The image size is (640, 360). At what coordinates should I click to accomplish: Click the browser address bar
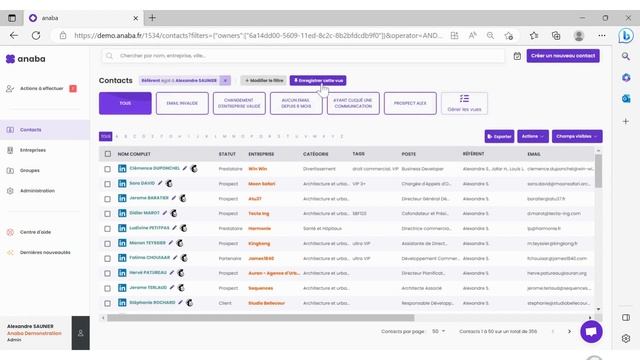pos(257,36)
